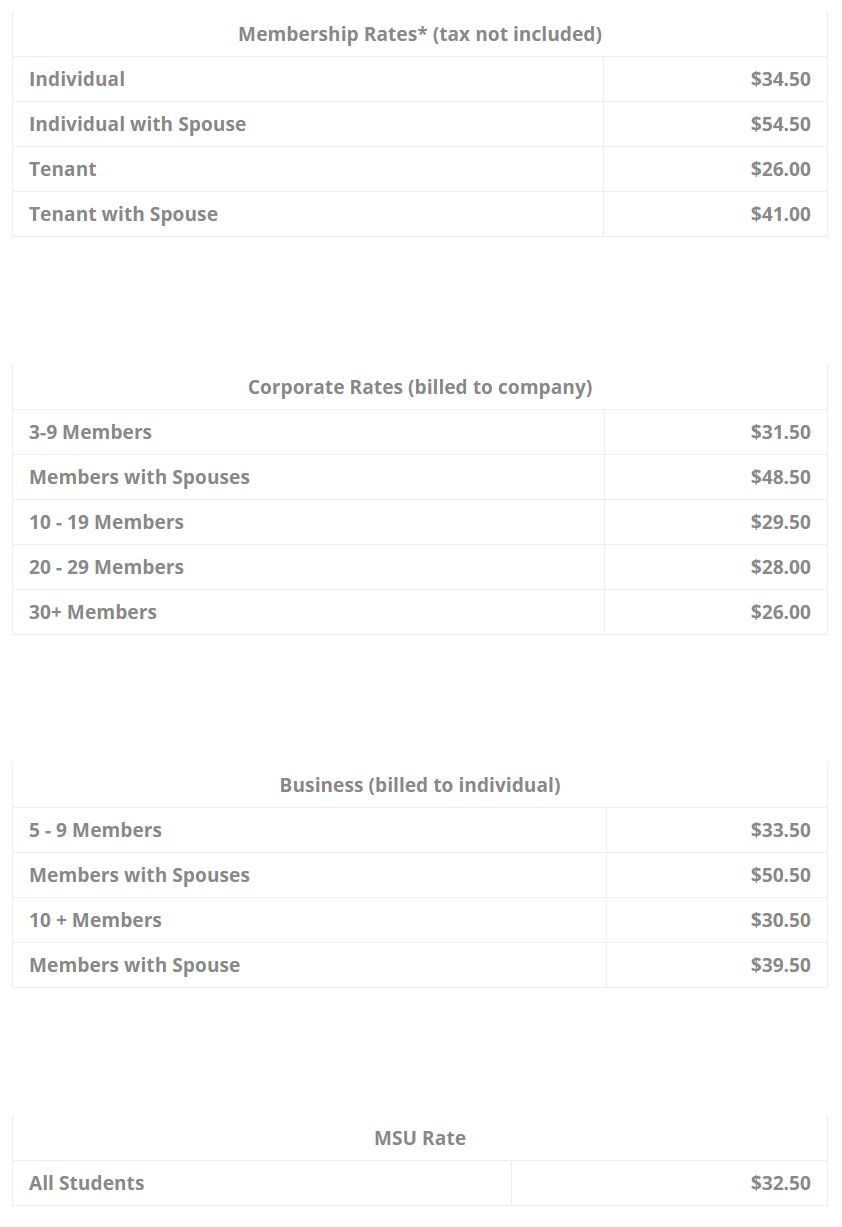This screenshot has width=842, height=1227.
Task: Click the $32.50 student rate price
Action: [x=780, y=1183]
